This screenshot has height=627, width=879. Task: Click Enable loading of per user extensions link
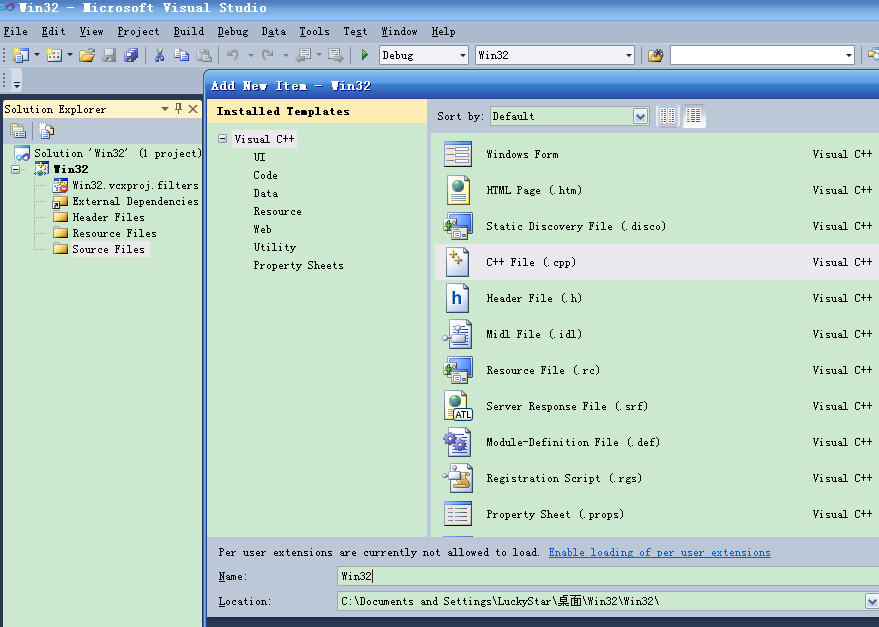pyautogui.click(x=659, y=552)
